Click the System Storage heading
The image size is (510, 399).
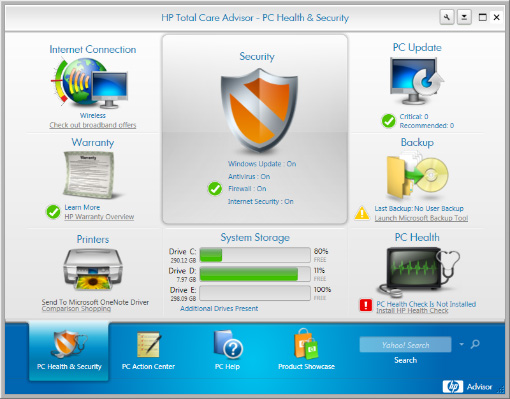tap(255, 238)
